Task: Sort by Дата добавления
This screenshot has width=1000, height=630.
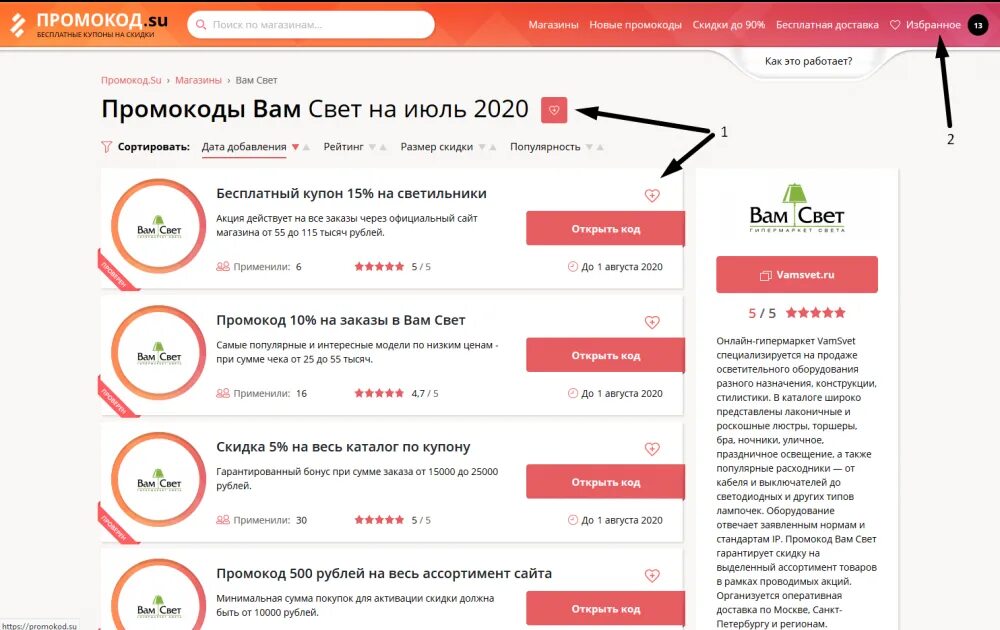Action: 244,147
